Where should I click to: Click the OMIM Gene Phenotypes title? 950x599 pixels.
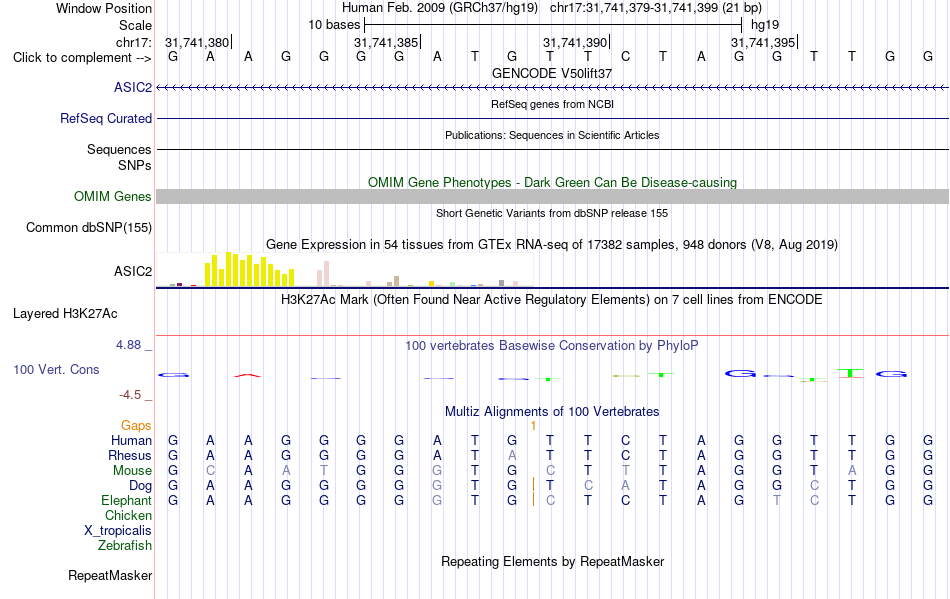[x=553, y=182]
